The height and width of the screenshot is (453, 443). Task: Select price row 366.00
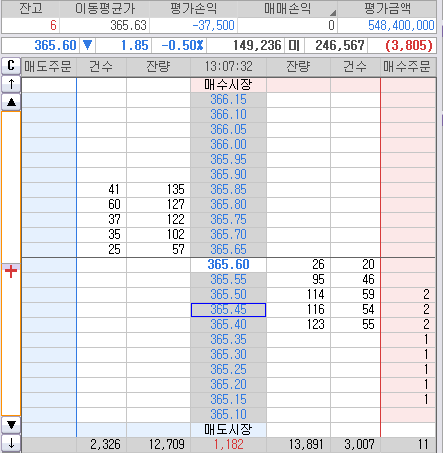pyautogui.click(x=228, y=145)
